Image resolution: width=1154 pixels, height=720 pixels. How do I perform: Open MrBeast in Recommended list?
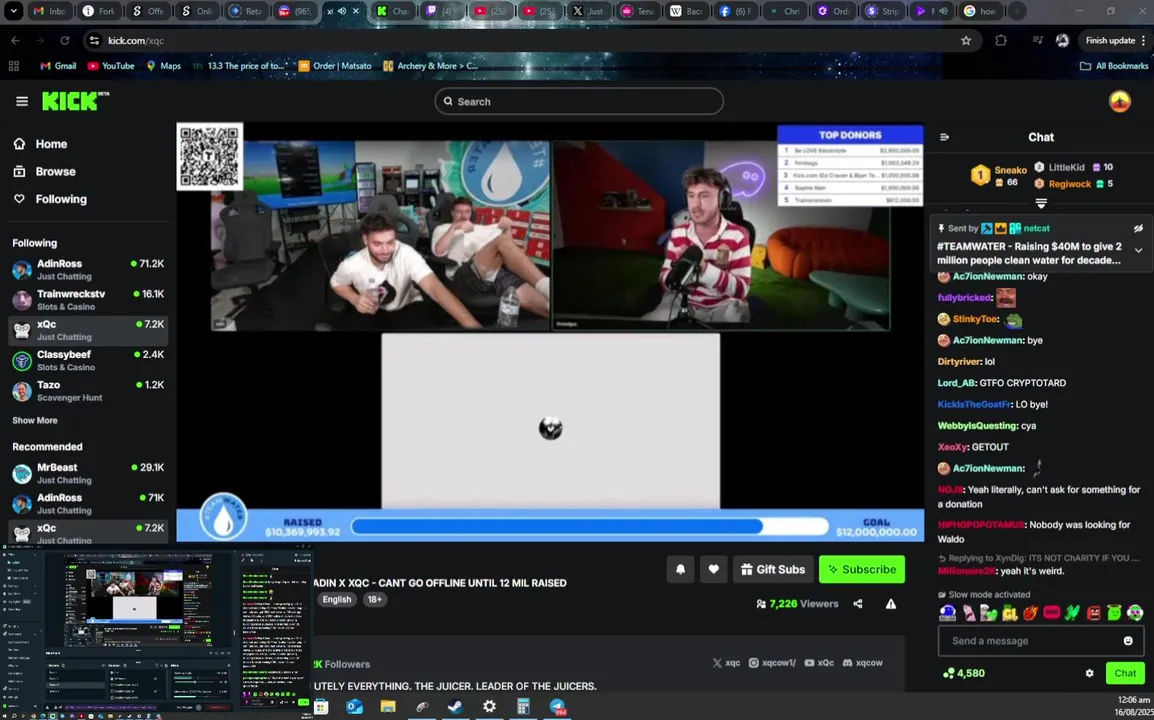[x=88, y=473]
